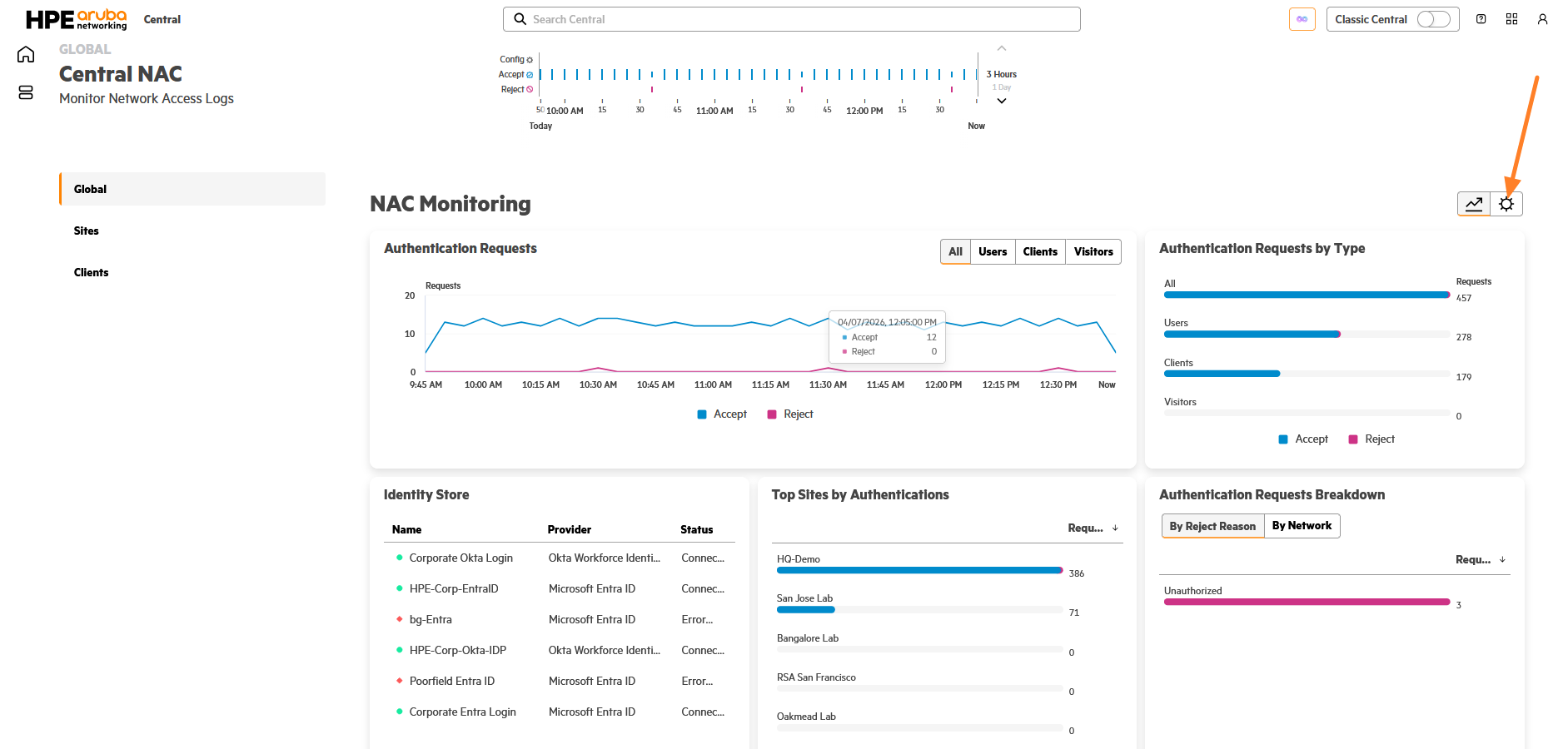The image size is (1568, 749).
Task: Filter authentication requests by Users
Action: [993, 251]
